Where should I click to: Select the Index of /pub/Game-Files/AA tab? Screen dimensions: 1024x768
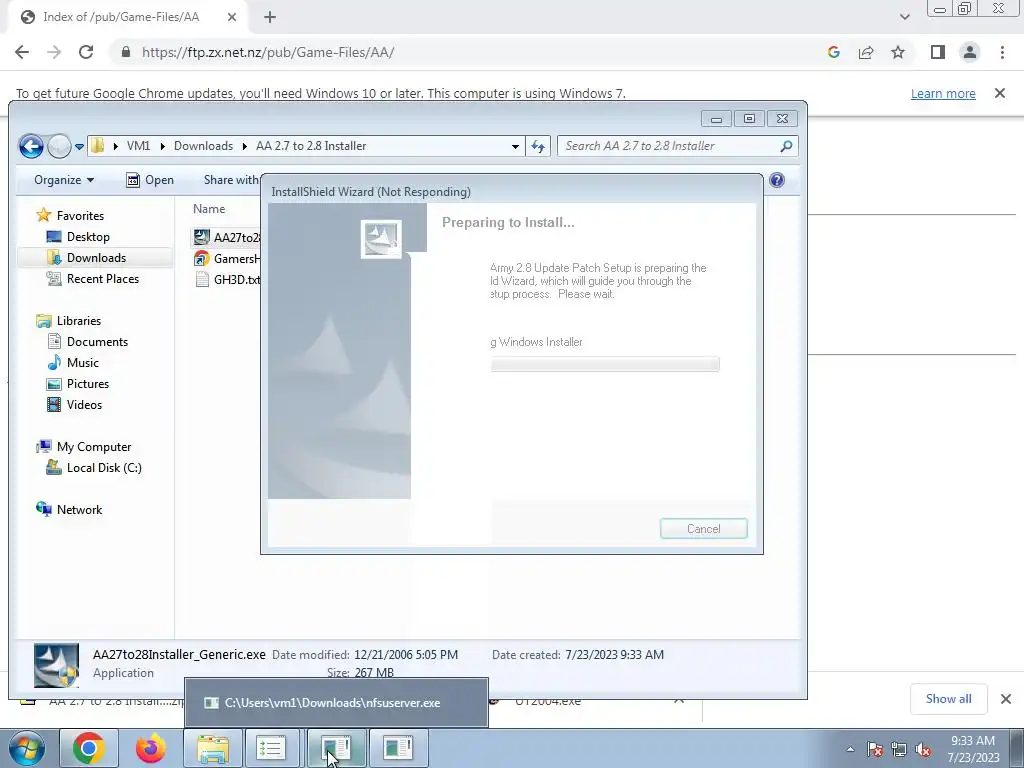[x=121, y=17]
